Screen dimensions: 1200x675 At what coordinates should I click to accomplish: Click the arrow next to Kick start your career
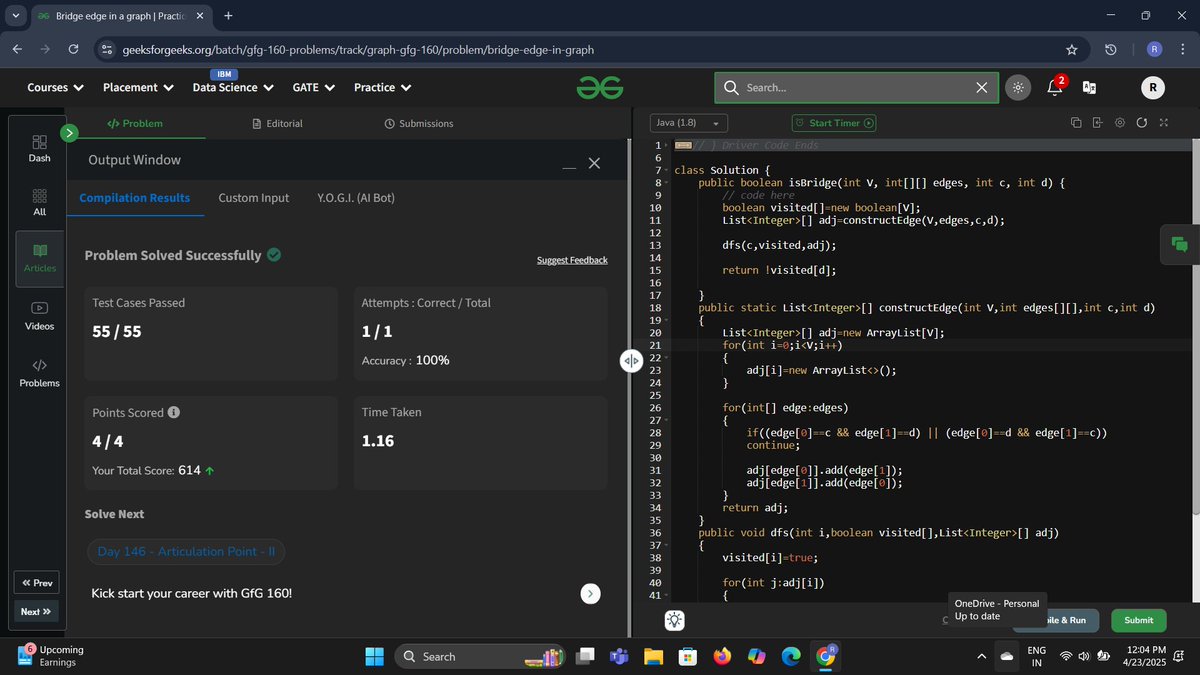coord(591,594)
